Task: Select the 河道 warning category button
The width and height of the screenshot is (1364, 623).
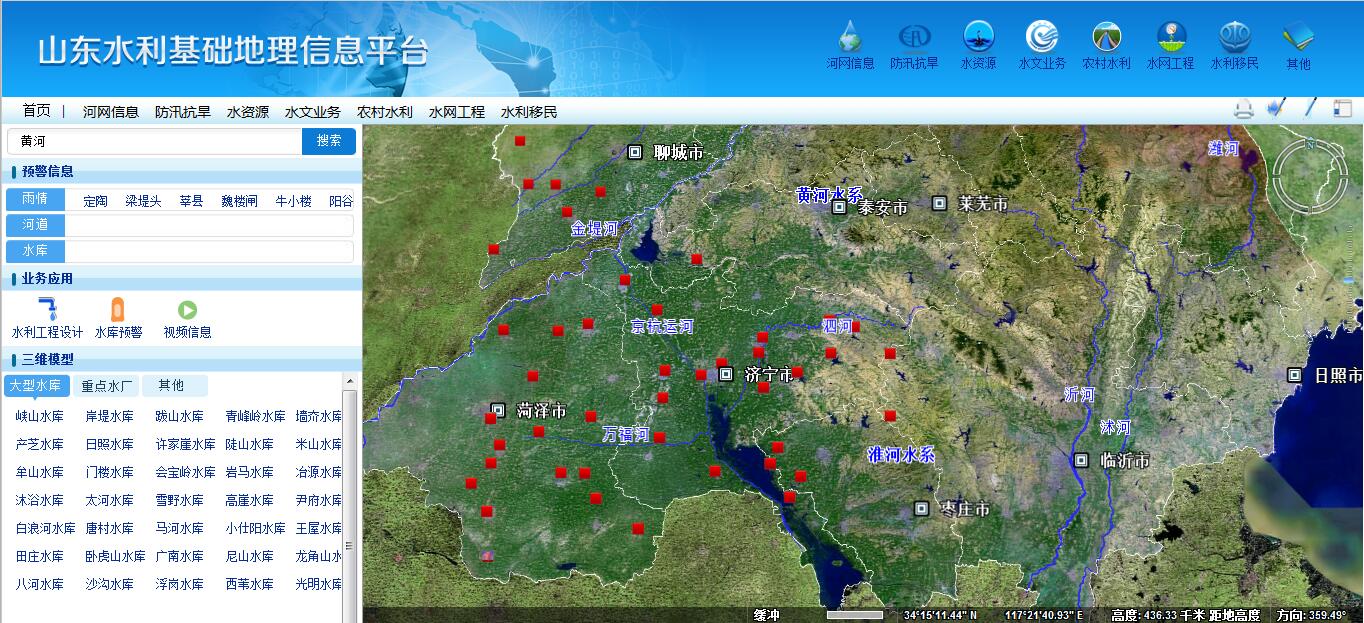Action: click(35, 225)
